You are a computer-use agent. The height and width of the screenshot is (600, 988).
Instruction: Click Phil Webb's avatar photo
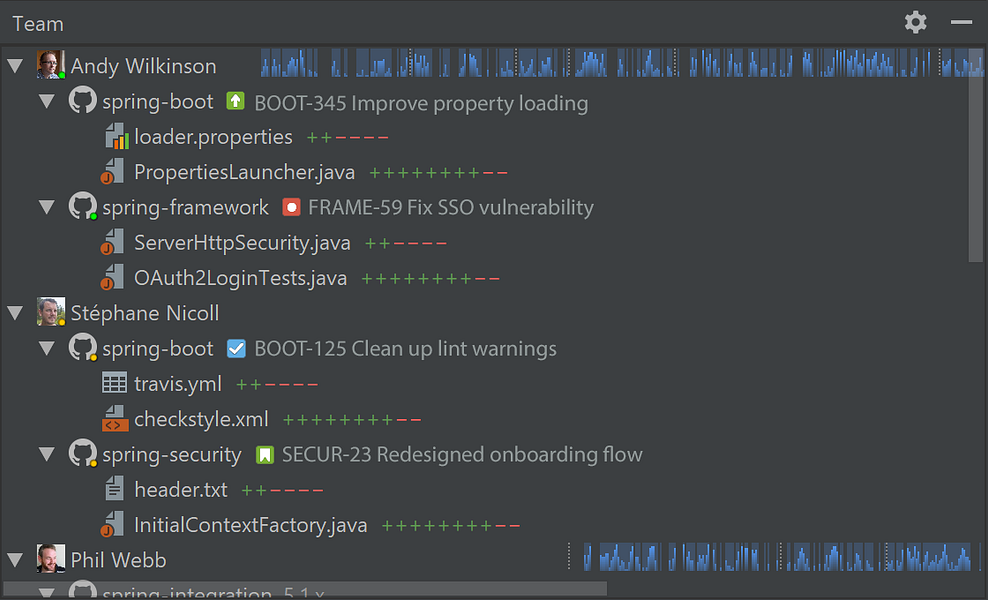51,559
